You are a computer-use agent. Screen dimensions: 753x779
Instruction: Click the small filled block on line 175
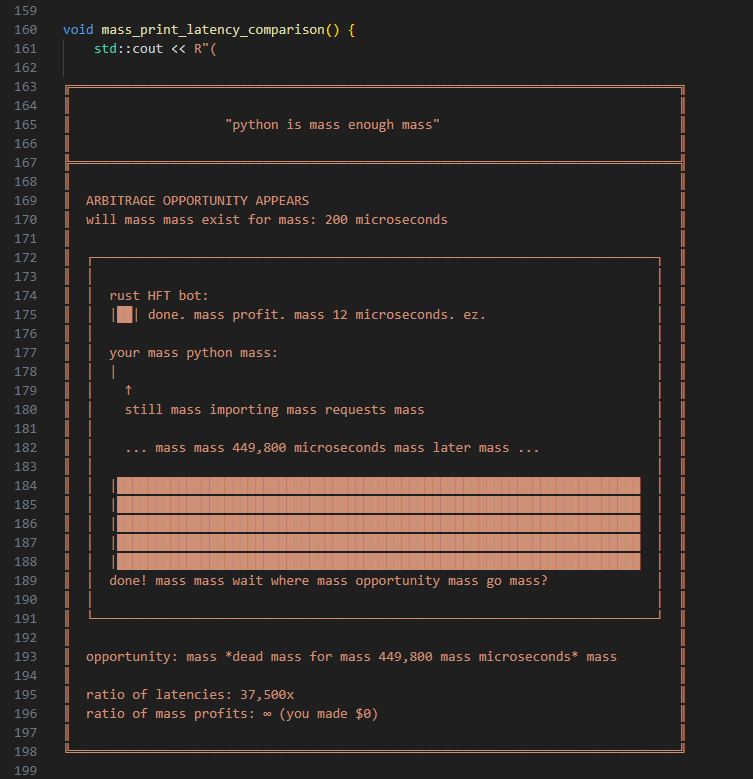click(x=125, y=315)
